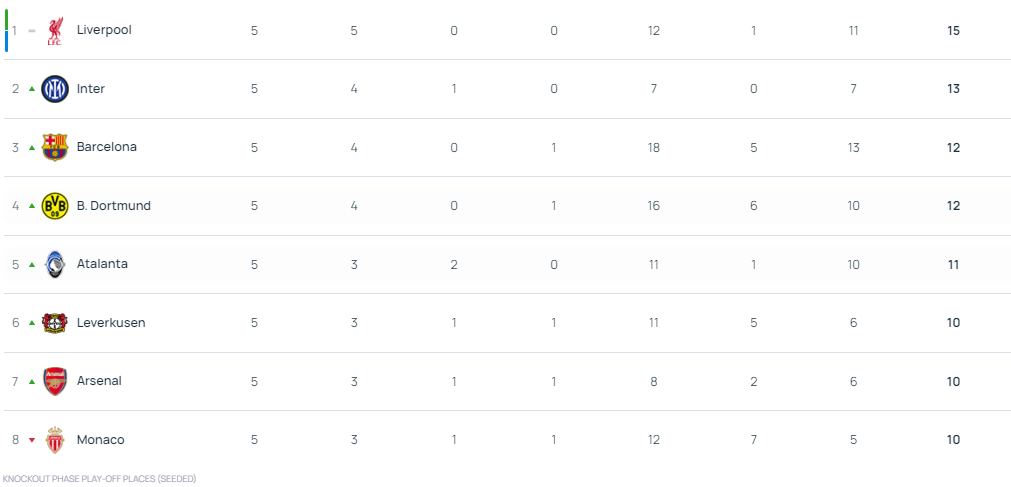This screenshot has height=487, width=1011.
Task: Select the Leverkusen team name
Action: pos(111,323)
